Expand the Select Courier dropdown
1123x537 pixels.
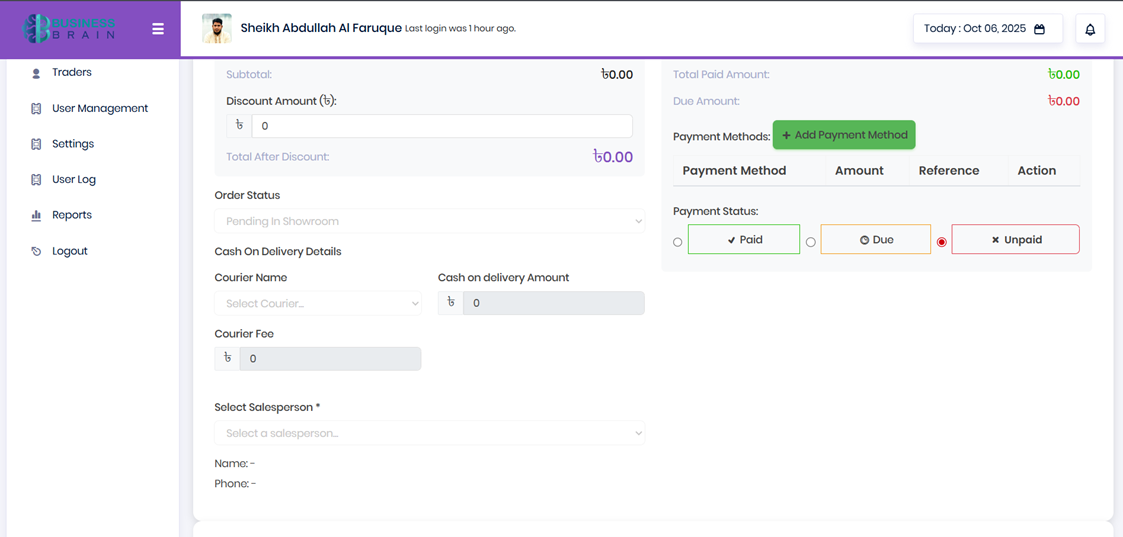click(x=317, y=303)
